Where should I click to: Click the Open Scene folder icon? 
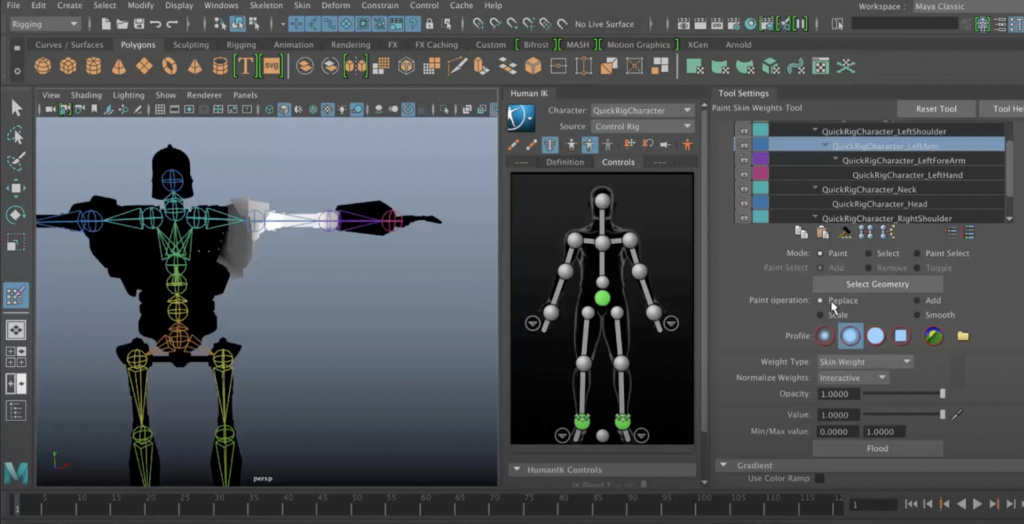click(122, 24)
